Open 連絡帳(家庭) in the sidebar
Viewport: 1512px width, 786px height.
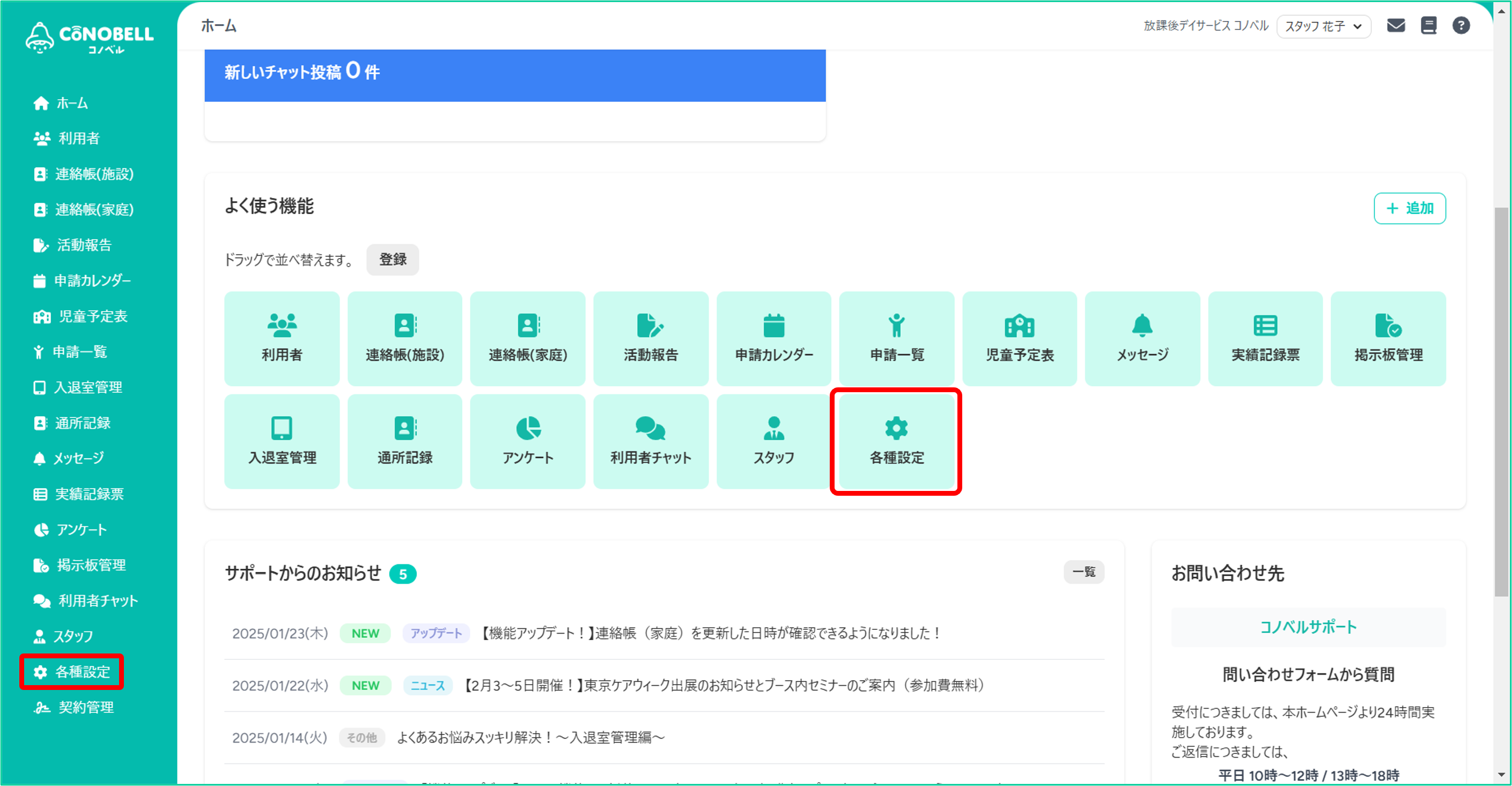click(83, 210)
